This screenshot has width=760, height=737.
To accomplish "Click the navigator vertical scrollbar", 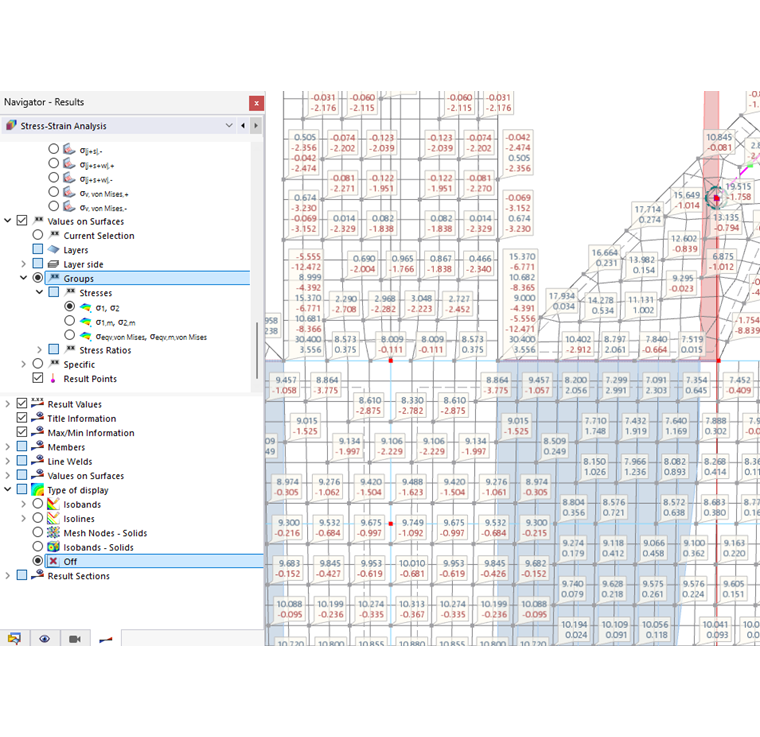I will [257, 350].
